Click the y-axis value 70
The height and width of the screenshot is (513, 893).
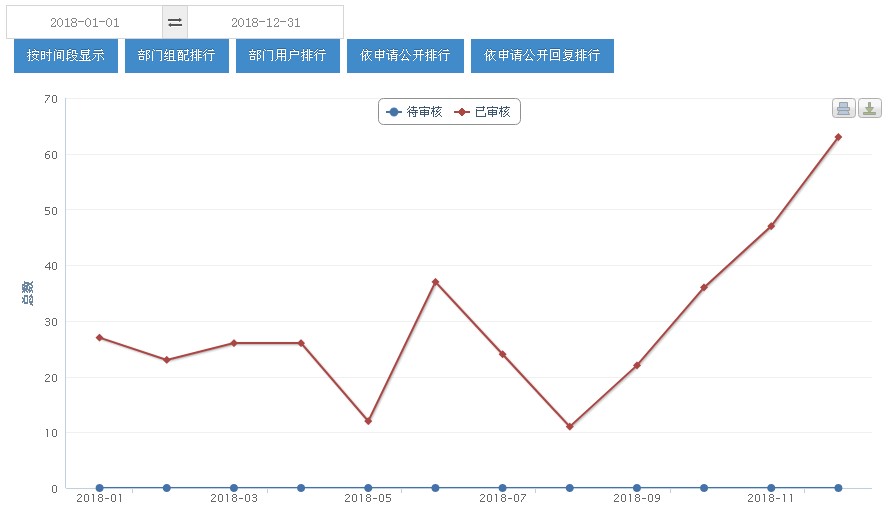point(51,99)
